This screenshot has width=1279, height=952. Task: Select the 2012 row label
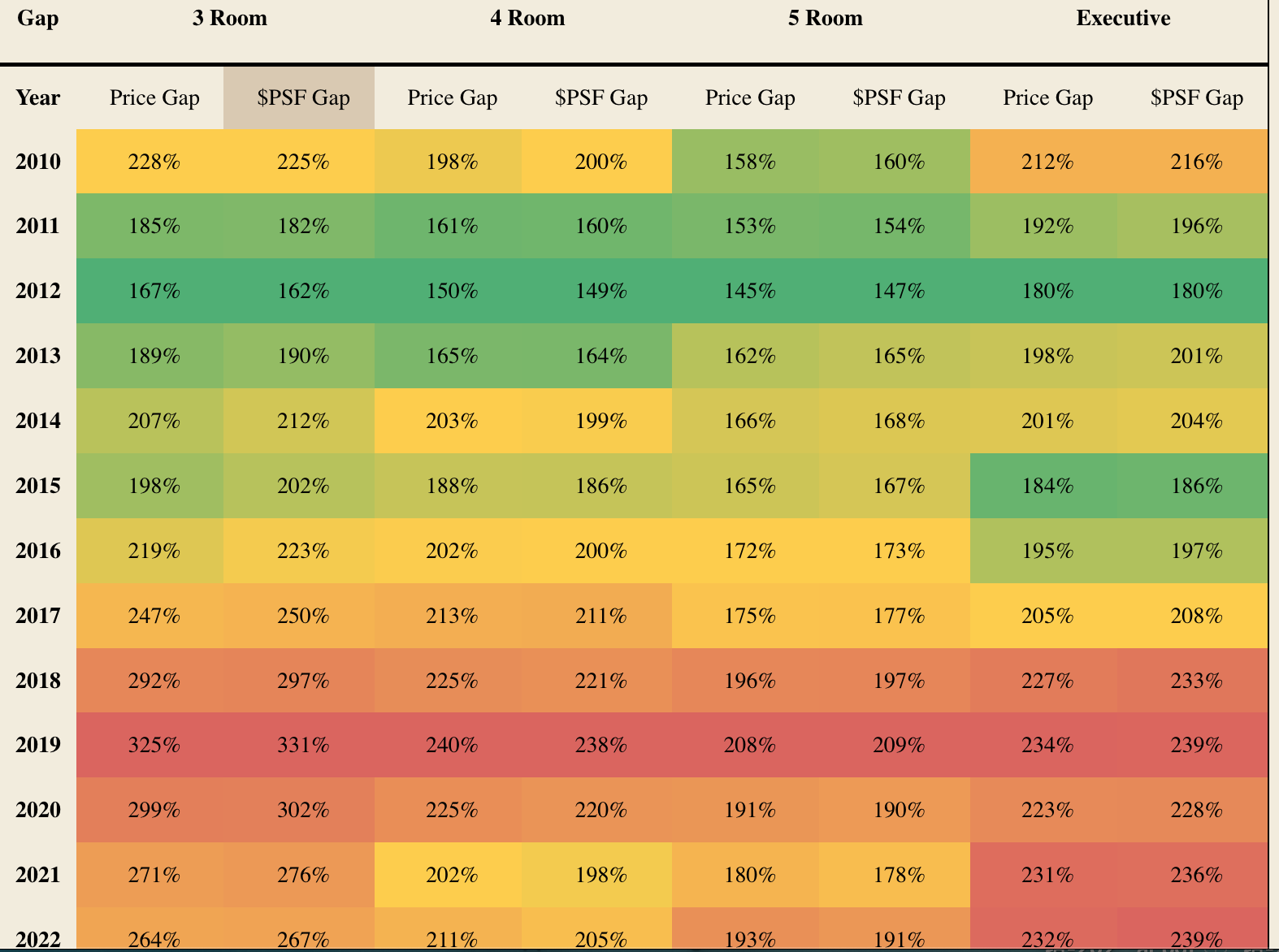click(x=37, y=291)
